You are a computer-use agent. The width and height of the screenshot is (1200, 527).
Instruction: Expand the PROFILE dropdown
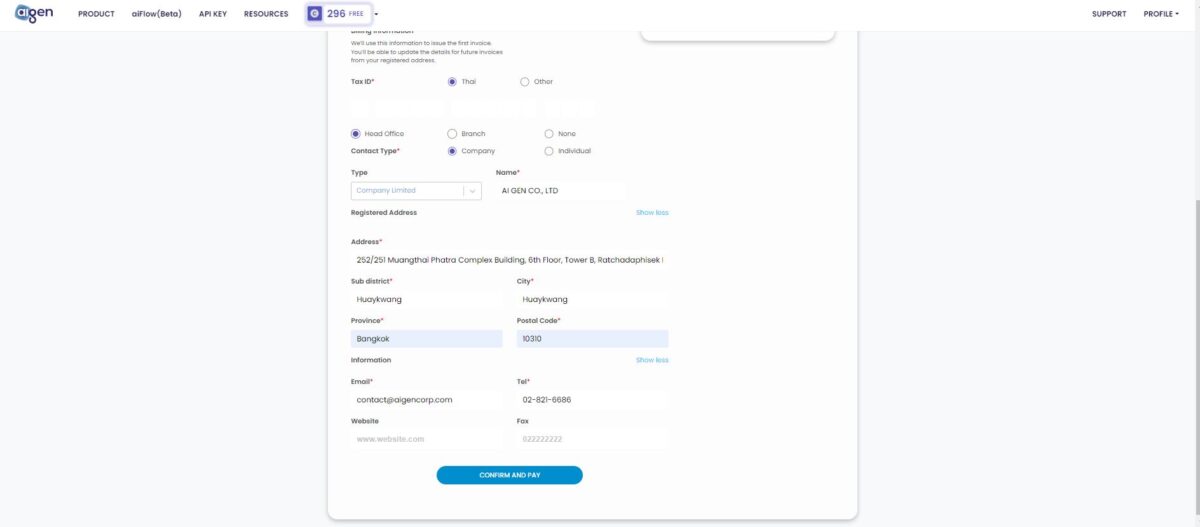click(x=1161, y=14)
